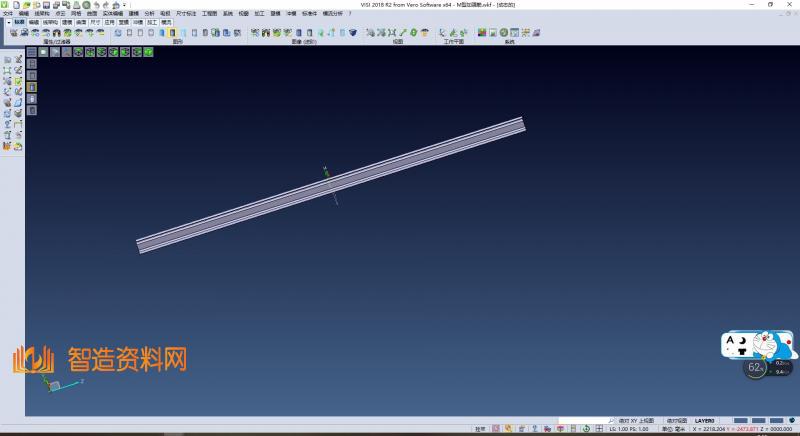Click the new file icon in title bar
The height and width of the screenshot is (436, 800).
(x=15, y=5)
